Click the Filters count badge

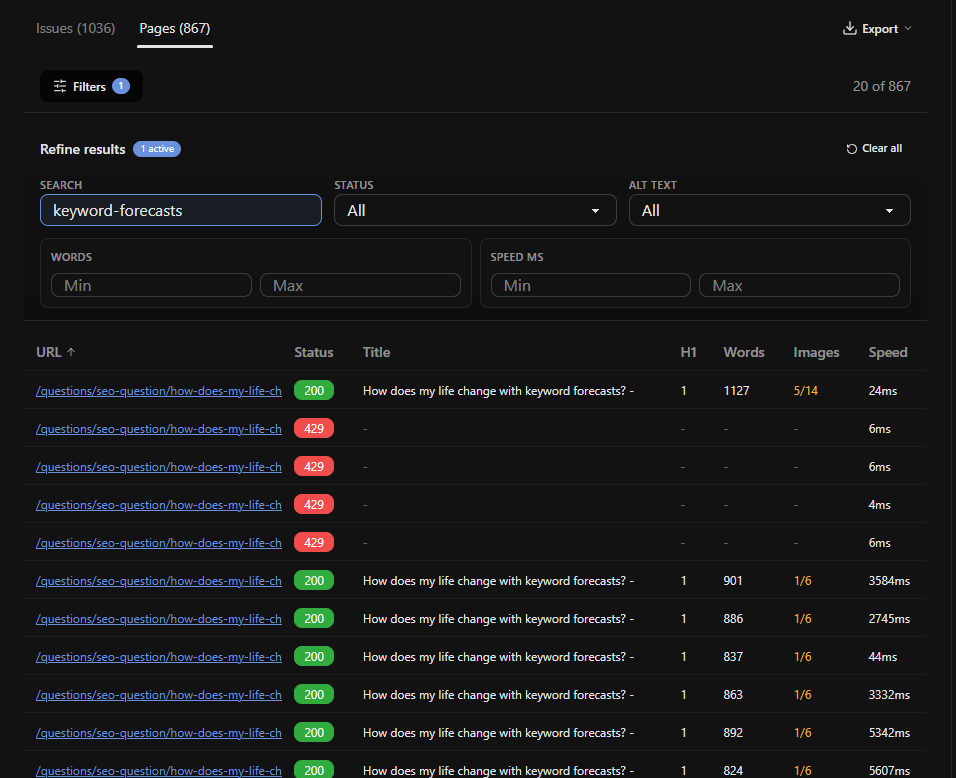(x=121, y=86)
